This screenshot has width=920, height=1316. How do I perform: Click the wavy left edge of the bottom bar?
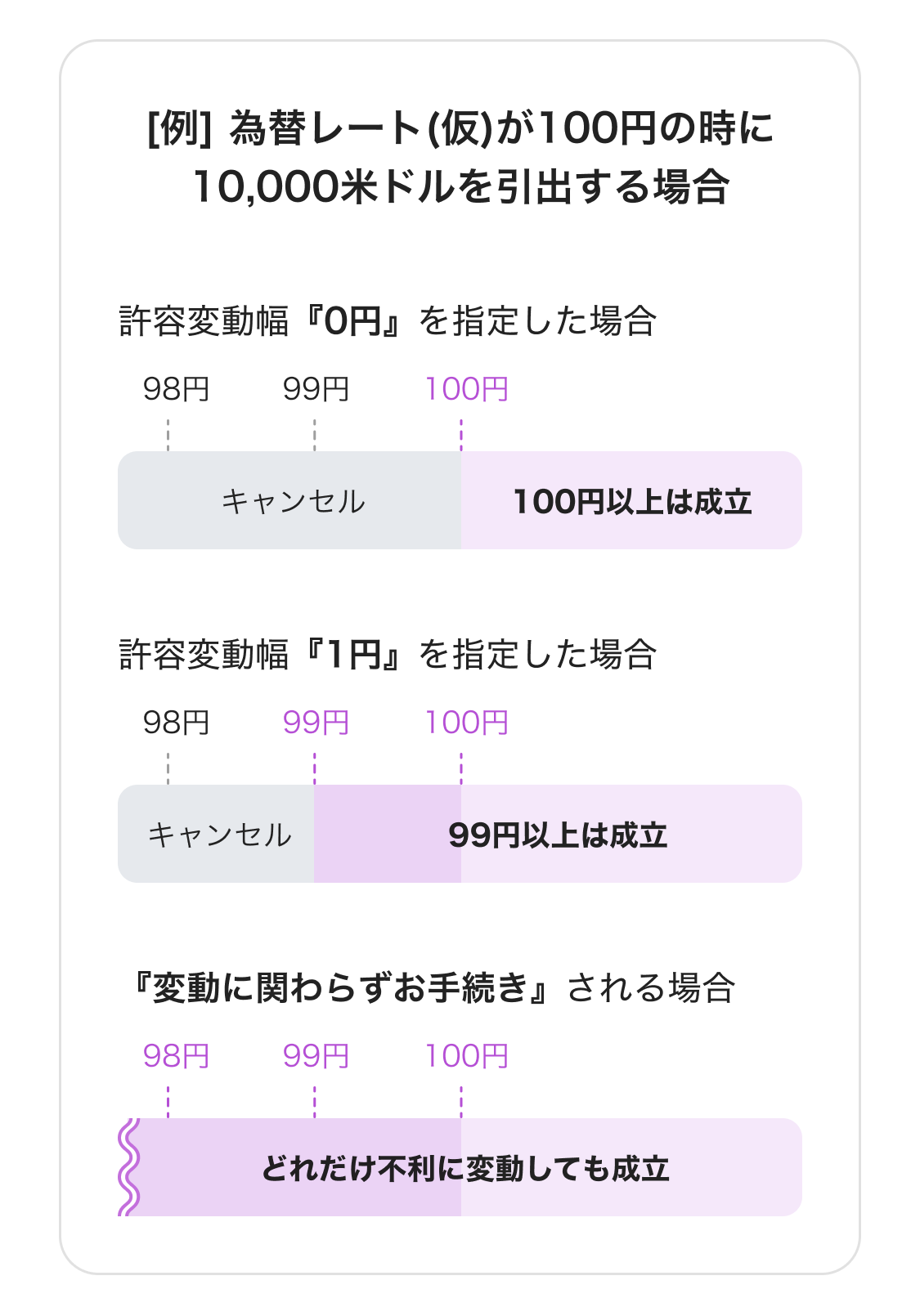(x=129, y=1167)
